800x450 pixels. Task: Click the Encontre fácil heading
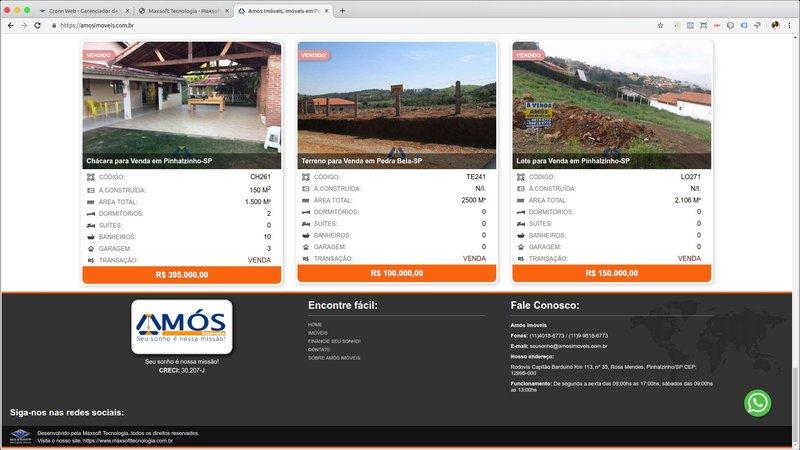tap(343, 306)
